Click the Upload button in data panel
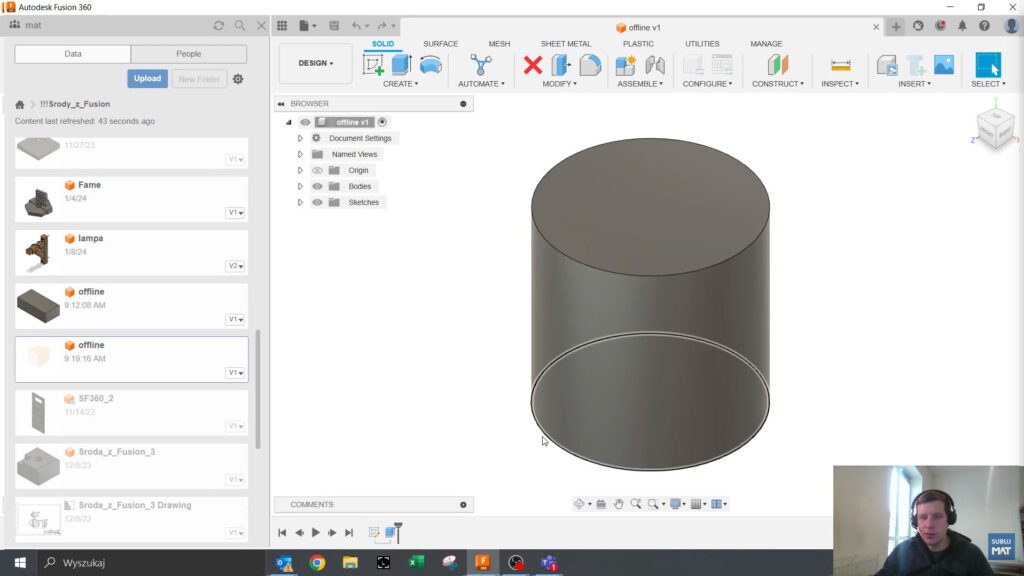Viewport: 1024px width, 576px height. click(x=147, y=77)
